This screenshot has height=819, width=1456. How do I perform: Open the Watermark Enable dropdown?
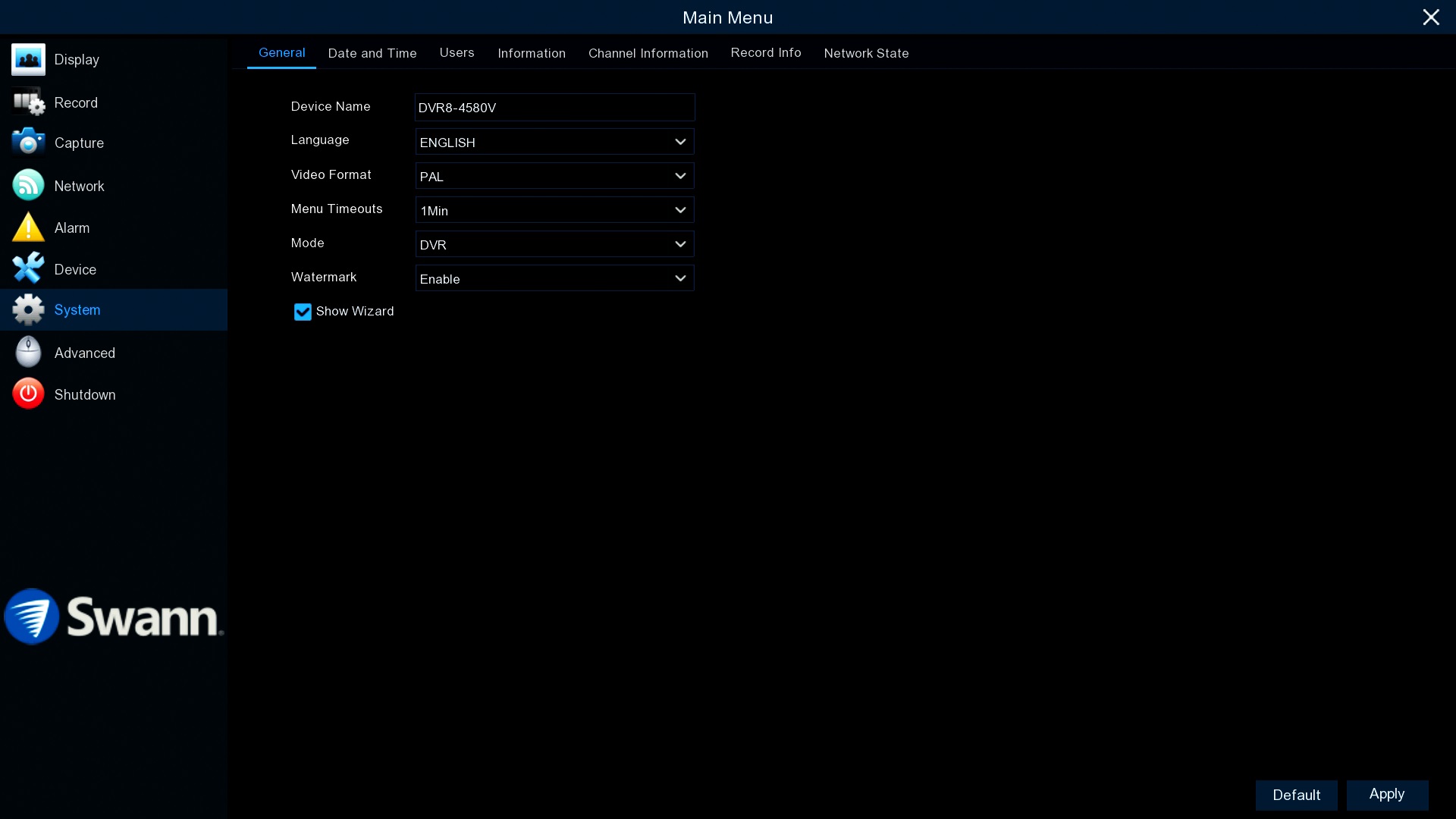tap(554, 278)
